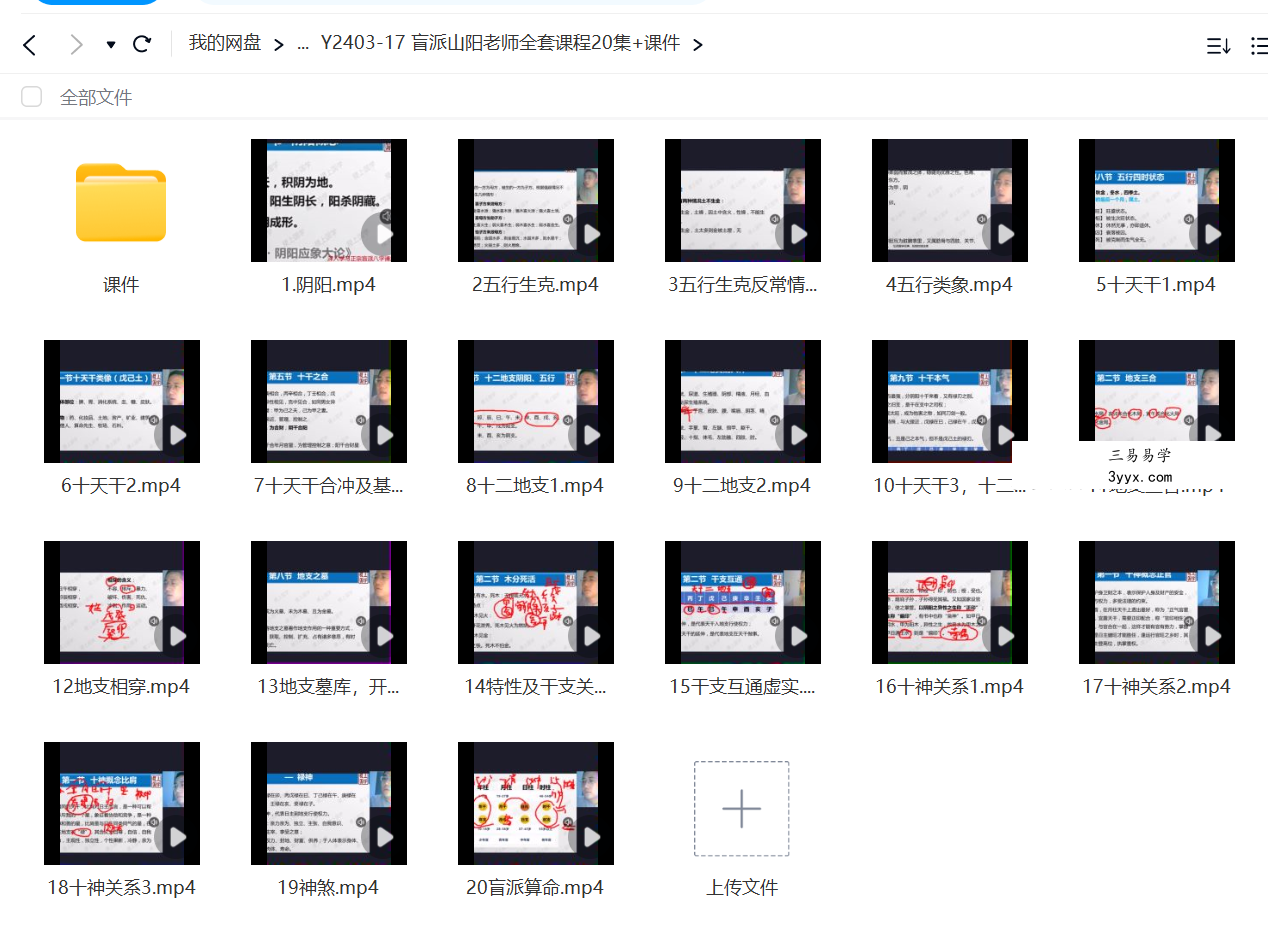Open the 课件 folder icon
The width and height of the screenshot is (1268, 930).
121,202
